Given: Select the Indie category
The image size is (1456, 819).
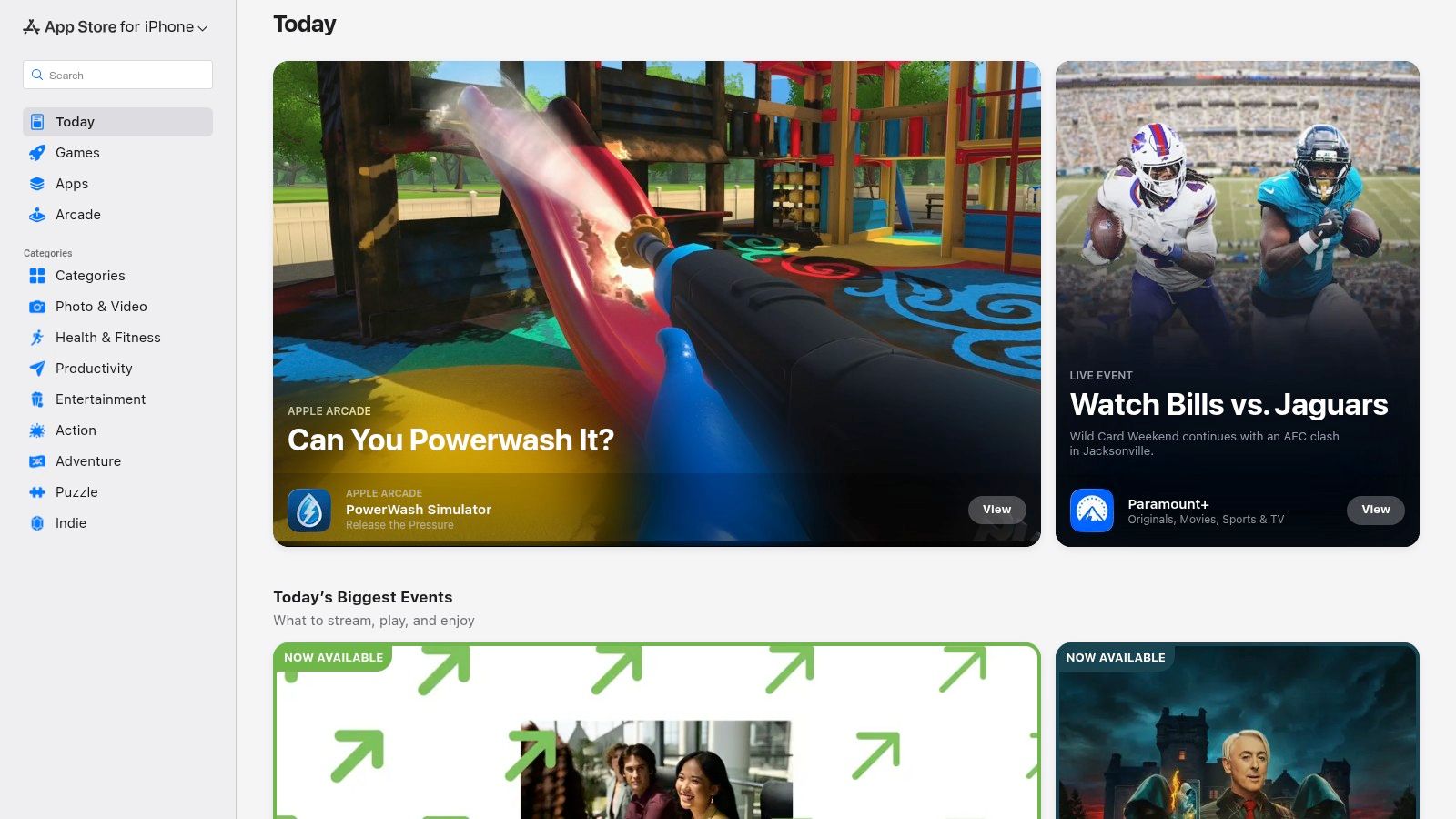Looking at the screenshot, I should (117, 523).
